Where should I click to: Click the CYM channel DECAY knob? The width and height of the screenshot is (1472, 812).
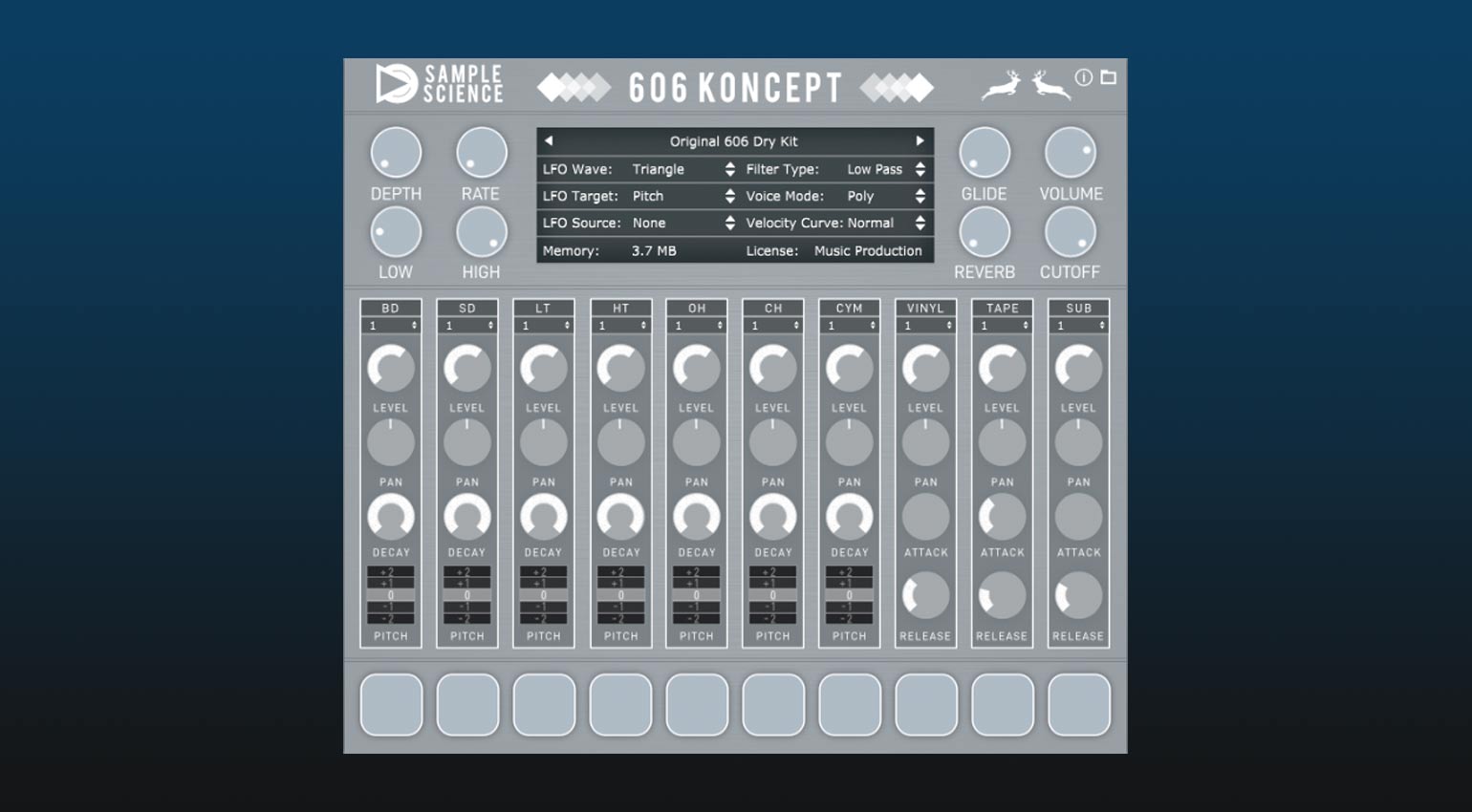tap(850, 517)
